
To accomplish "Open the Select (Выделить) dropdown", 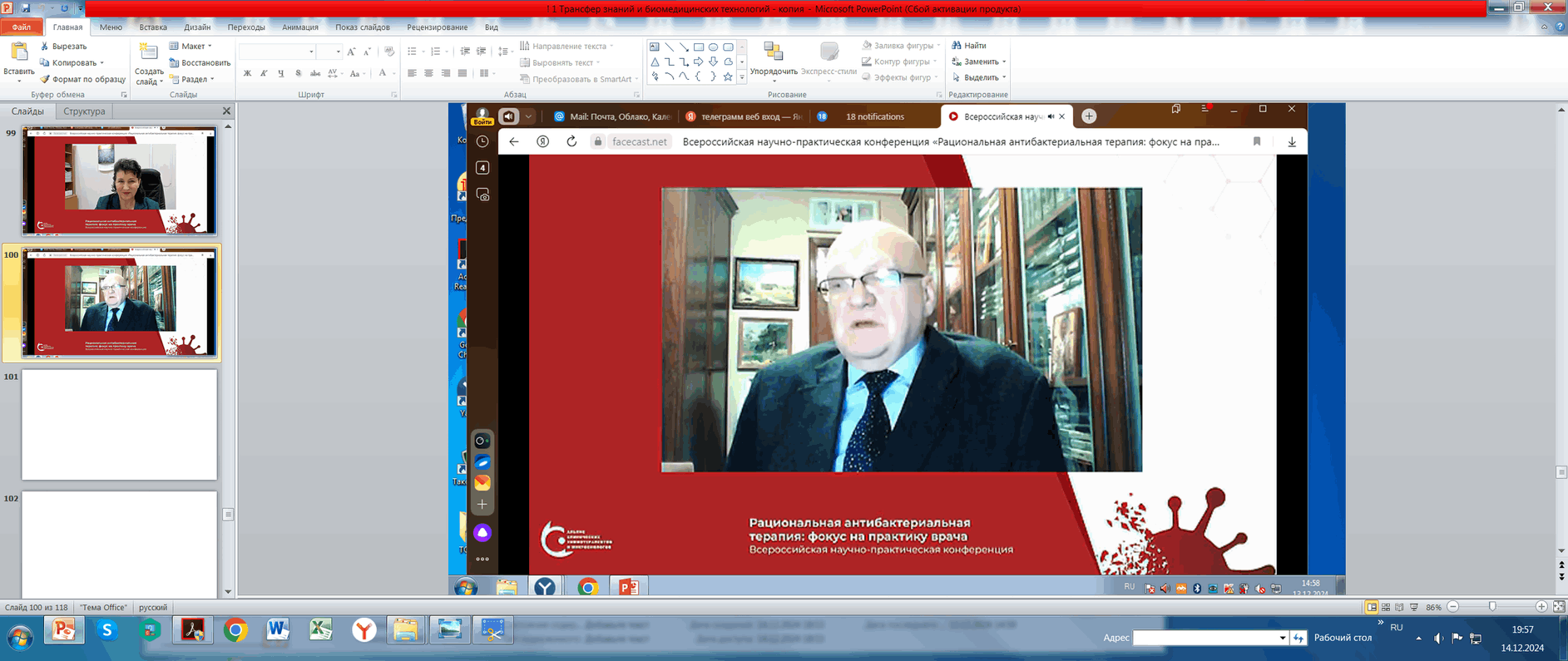I will click(979, 77).
